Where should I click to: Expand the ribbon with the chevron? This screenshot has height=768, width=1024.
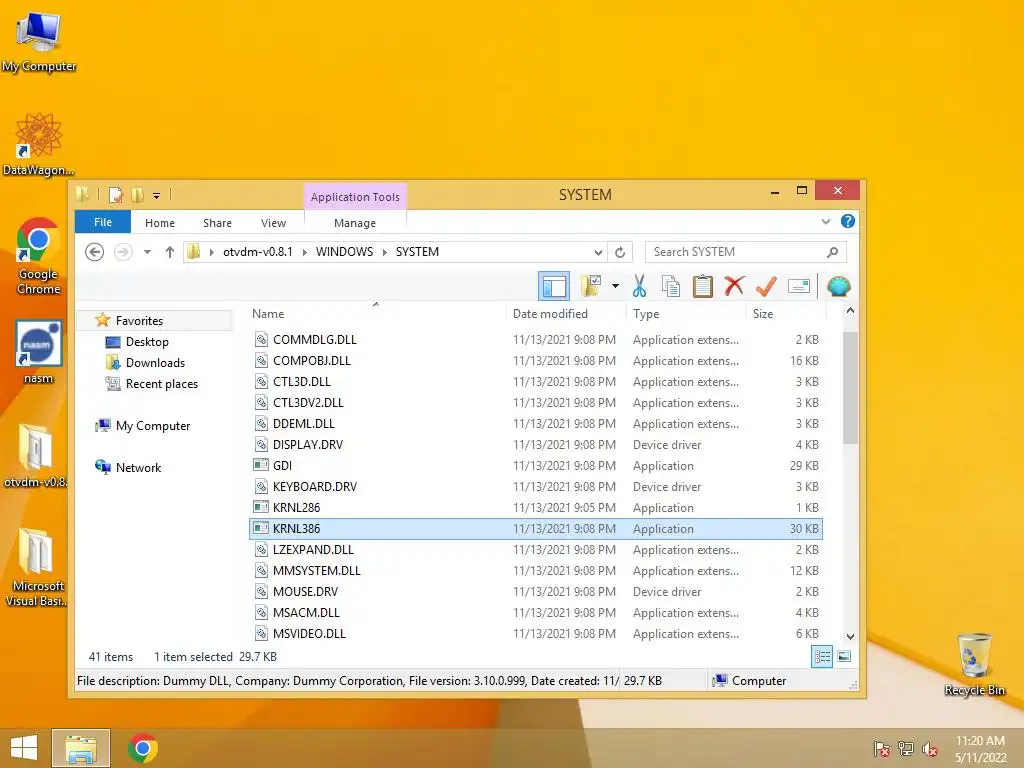coord(825,221)
